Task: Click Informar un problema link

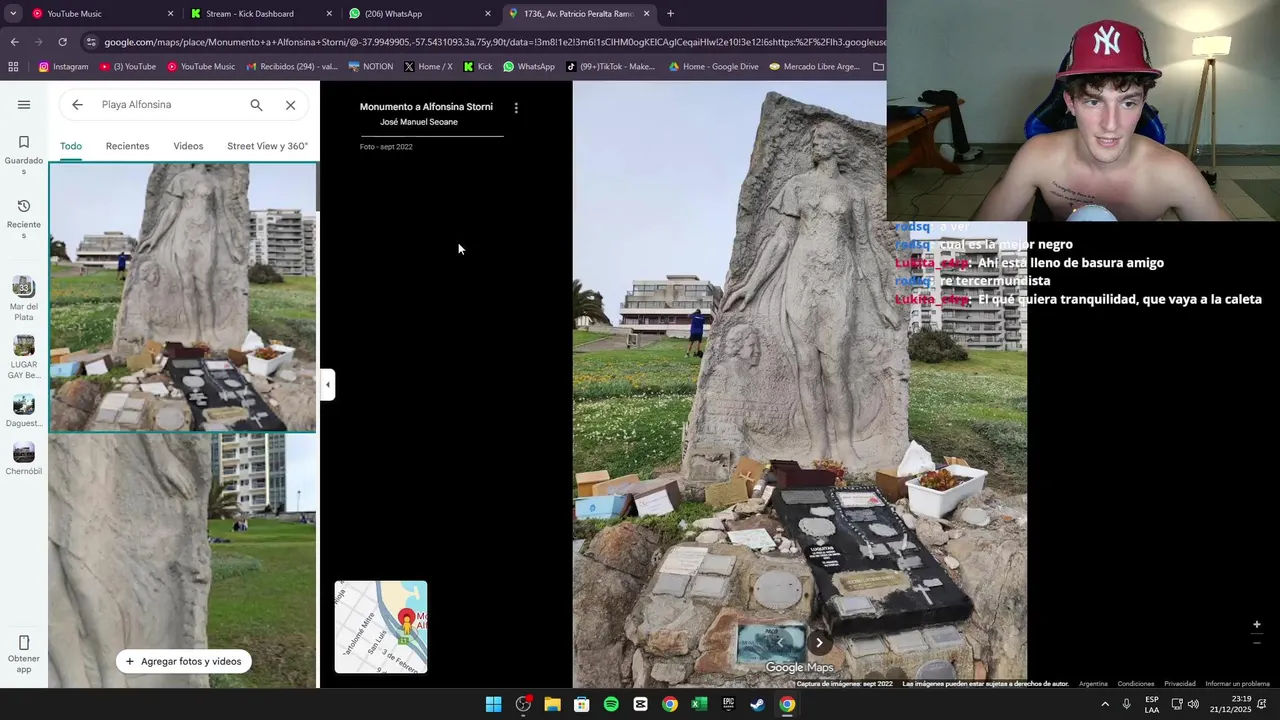Action: click(x=1237, y=684)
